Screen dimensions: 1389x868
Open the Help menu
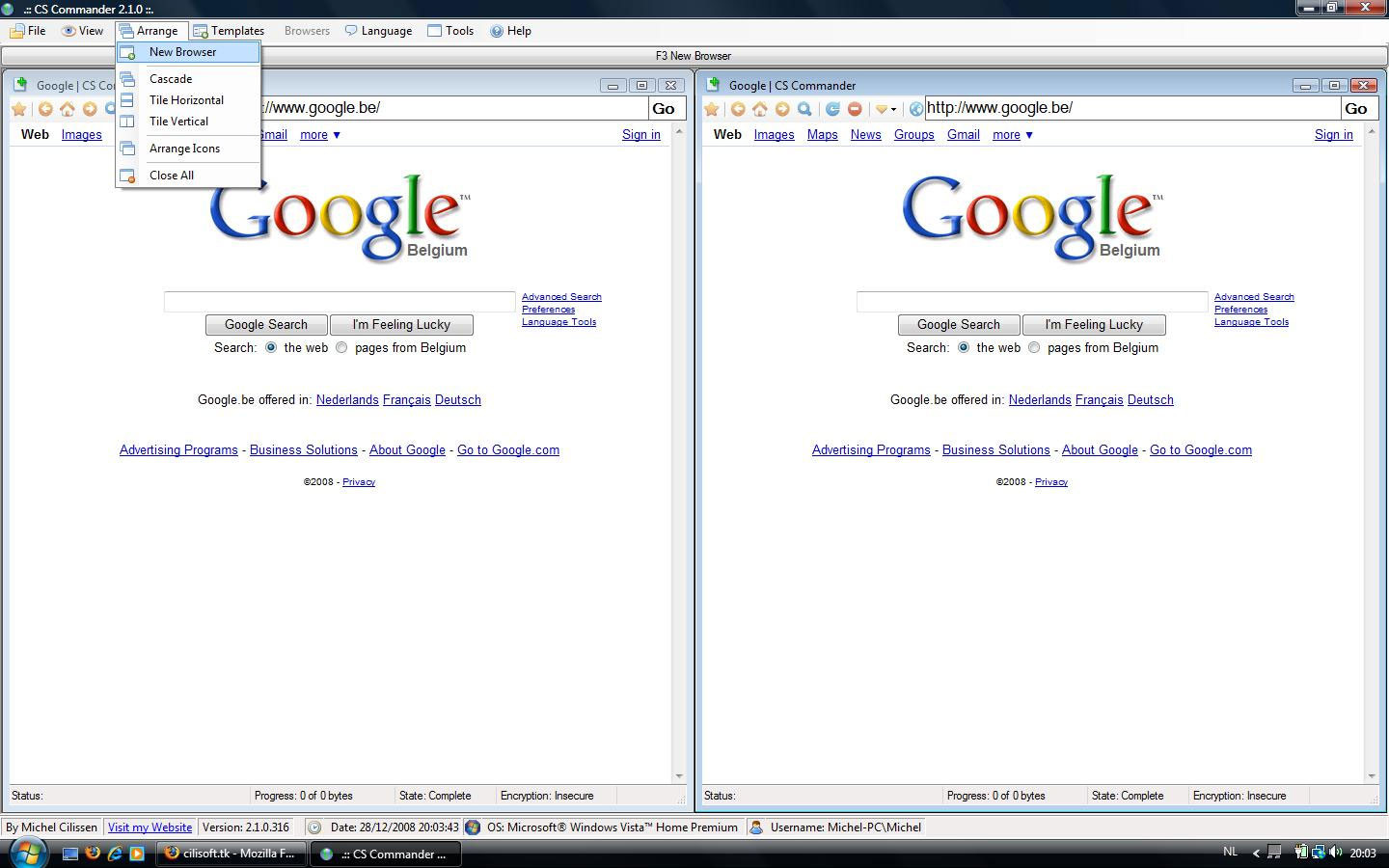[510, 31]
